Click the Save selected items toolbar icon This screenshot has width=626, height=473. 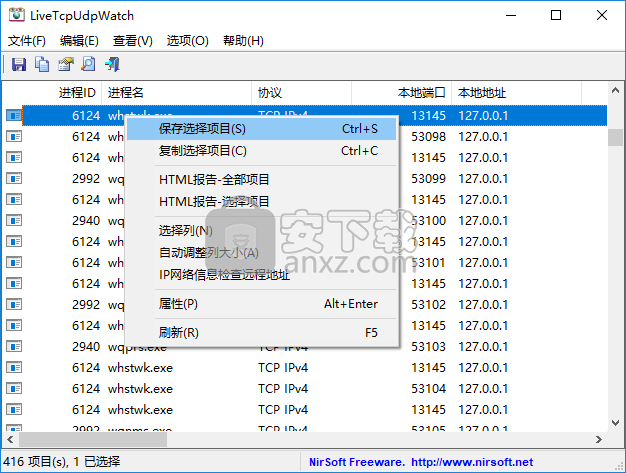point(18,64)
